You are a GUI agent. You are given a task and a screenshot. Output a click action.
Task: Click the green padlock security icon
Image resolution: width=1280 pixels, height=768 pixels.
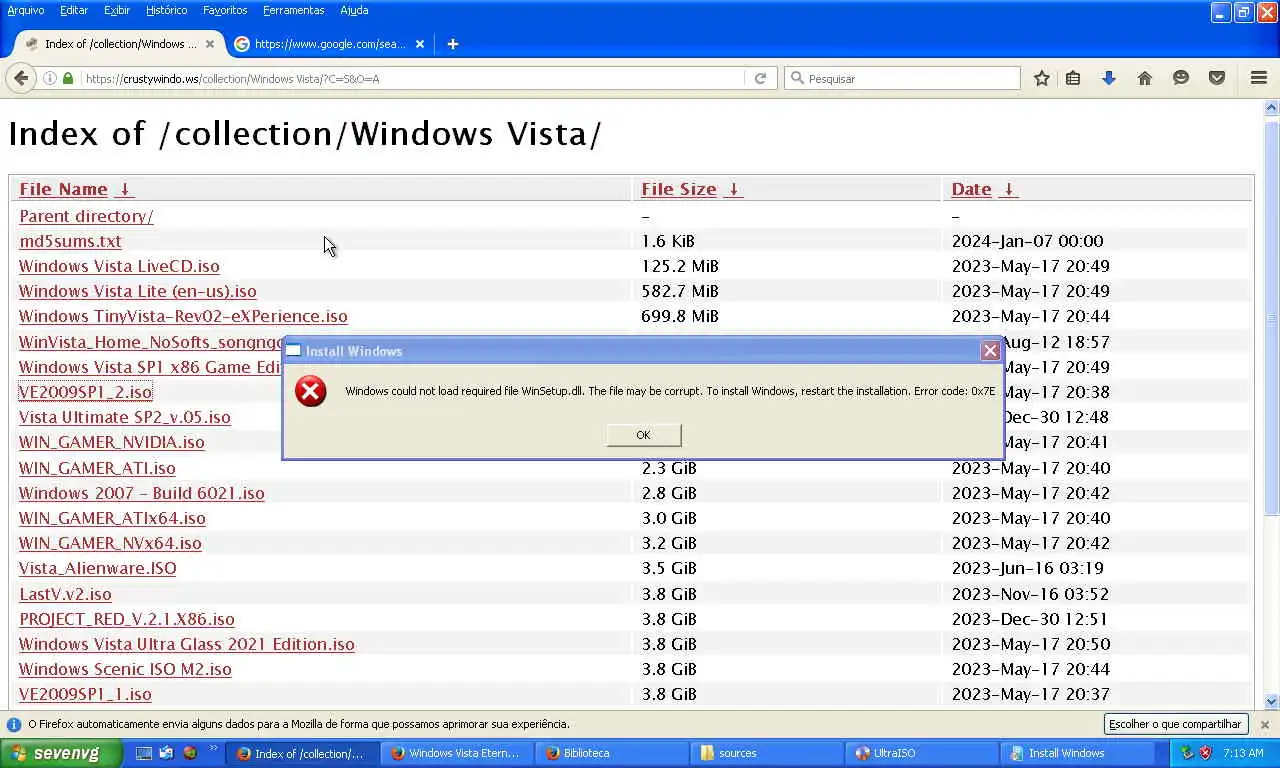tap(68, 78)
